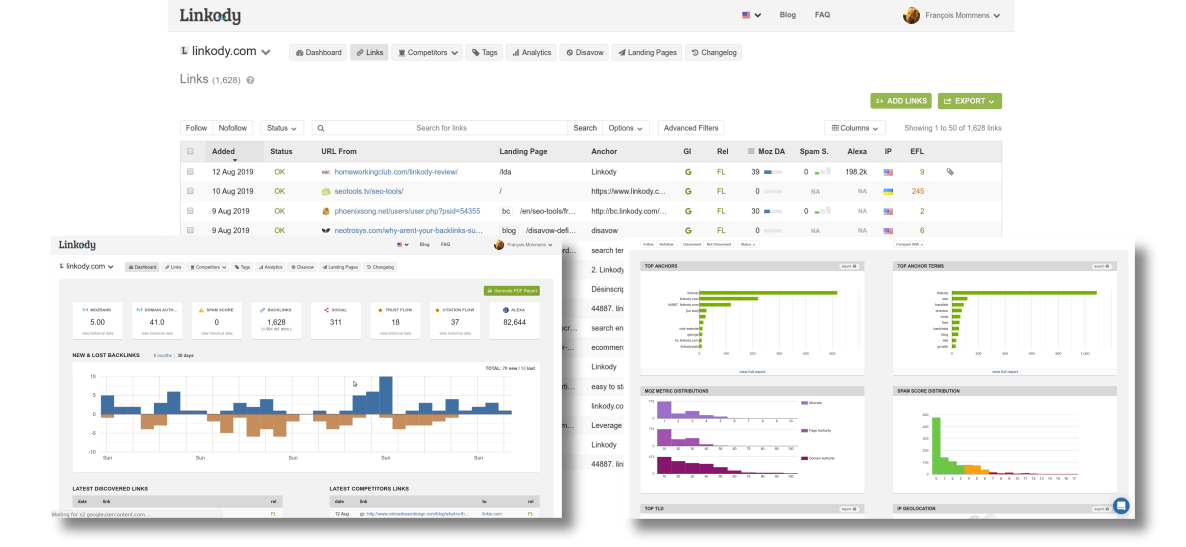
Task: Click the Trust Flow star card in the Dashboard
Action: pyautogui.click(x=396, y=322)
